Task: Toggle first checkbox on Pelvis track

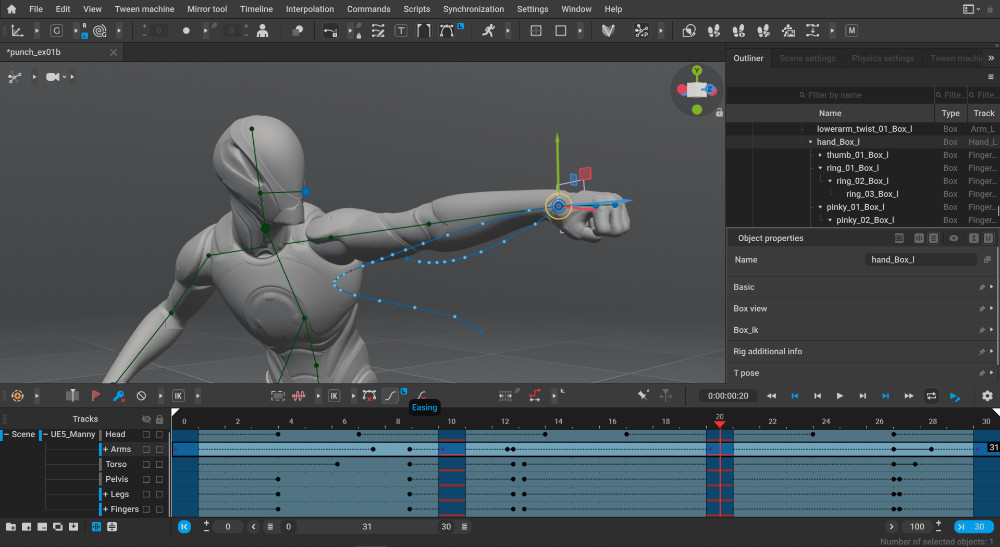Action: [x=147, y=479]
